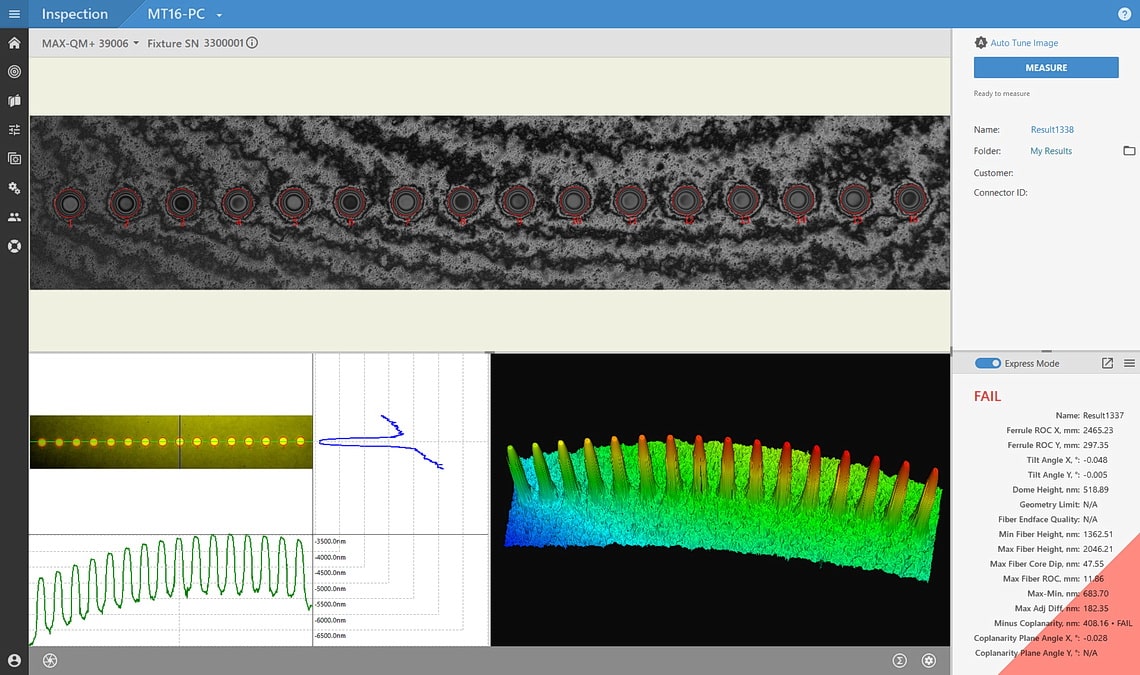Open the view settings gear in bottom bar
Image resolution: width=1140 pixels, height=675 pixels.
pos(928,660)
